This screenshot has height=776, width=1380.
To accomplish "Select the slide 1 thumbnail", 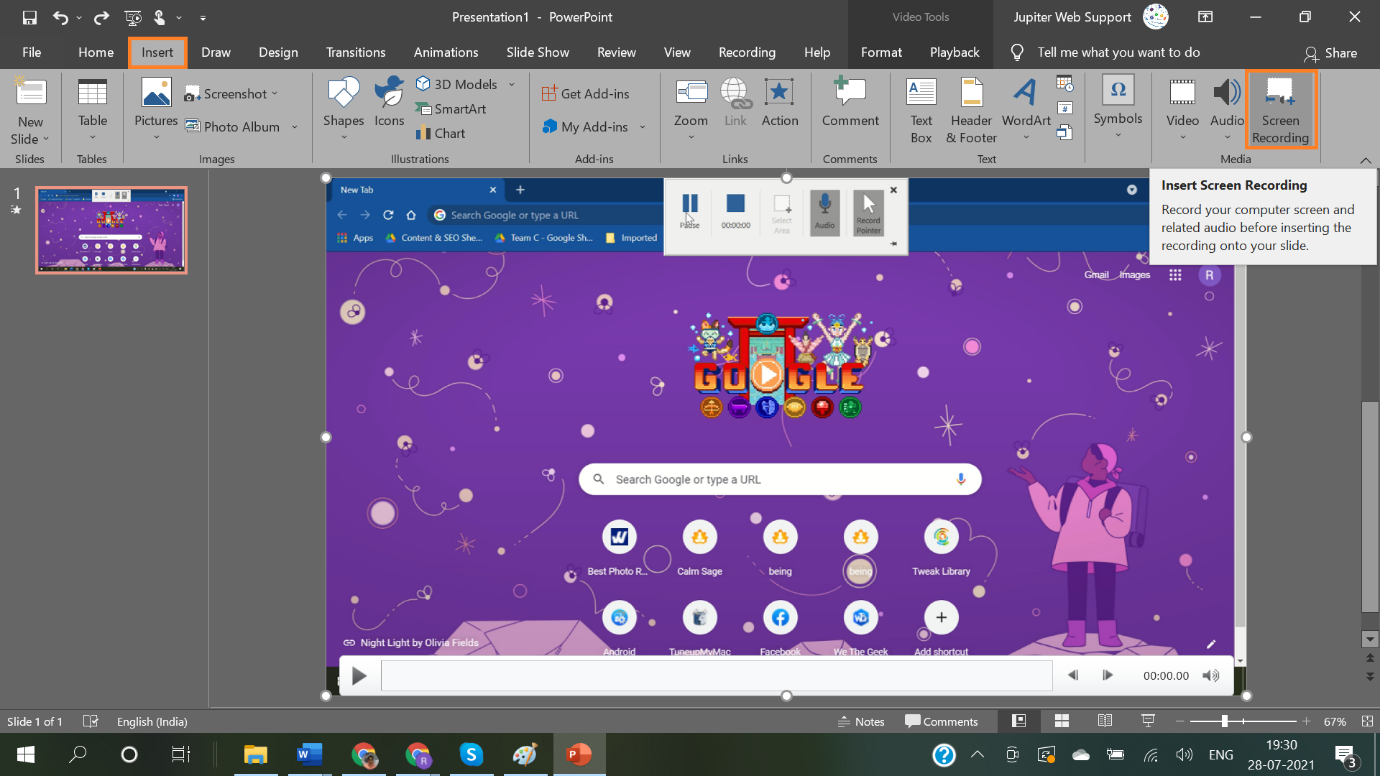I will click(x=110, y=230).
